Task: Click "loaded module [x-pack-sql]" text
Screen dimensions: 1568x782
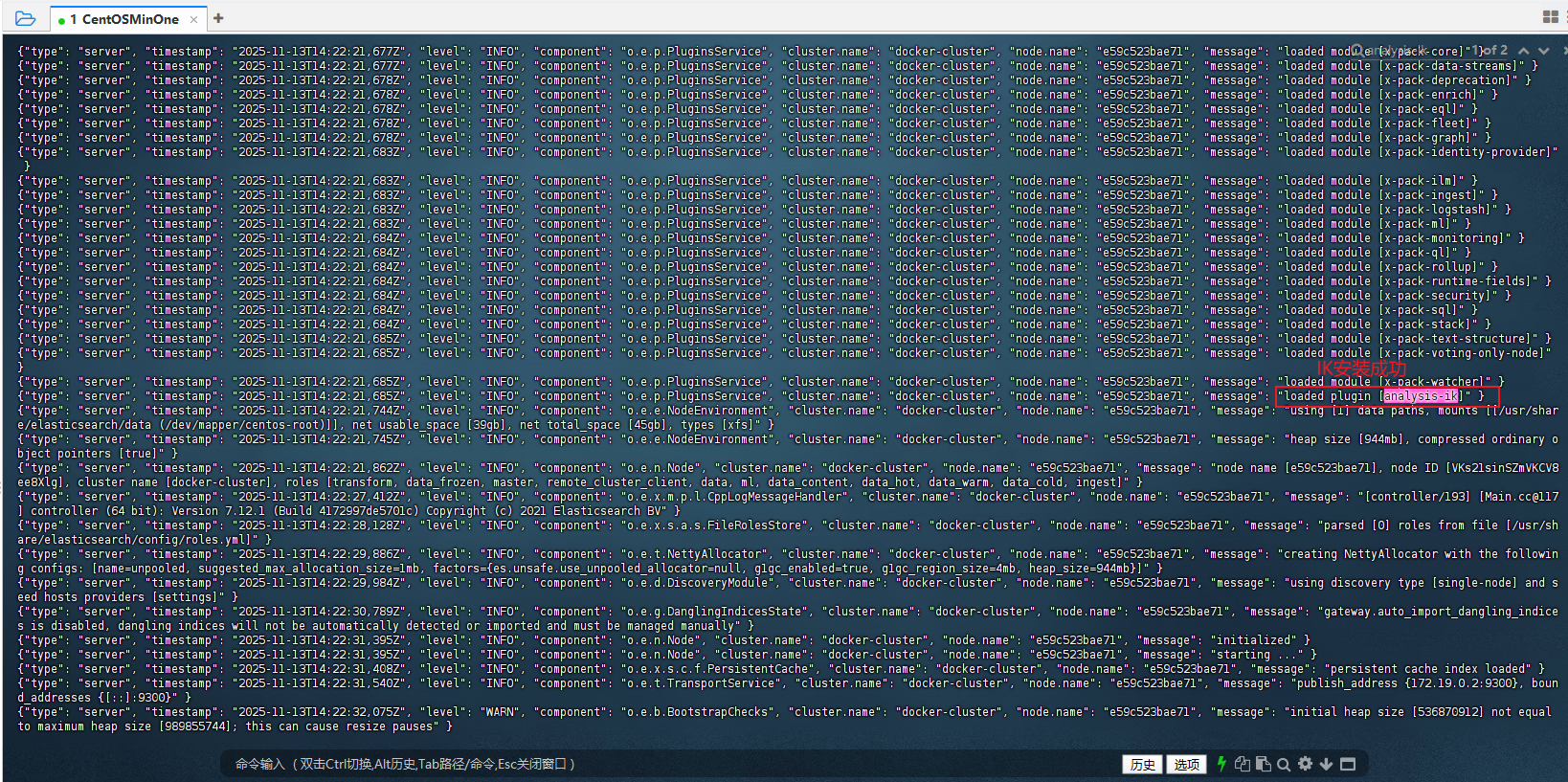Action: click(1372, 310)
